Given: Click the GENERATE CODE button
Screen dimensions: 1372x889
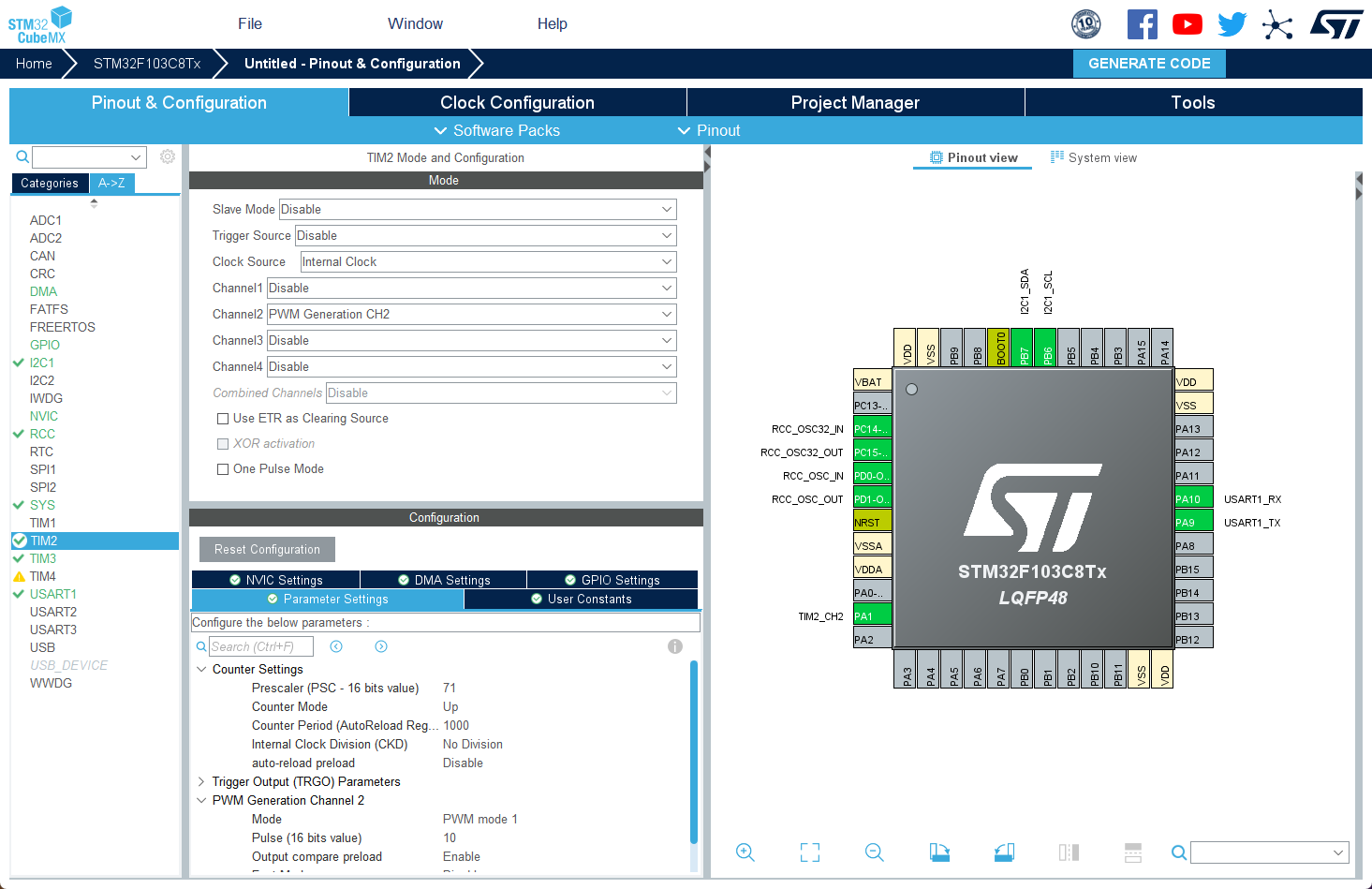Looking at the screenshot, I should [x=1149, y=64].
